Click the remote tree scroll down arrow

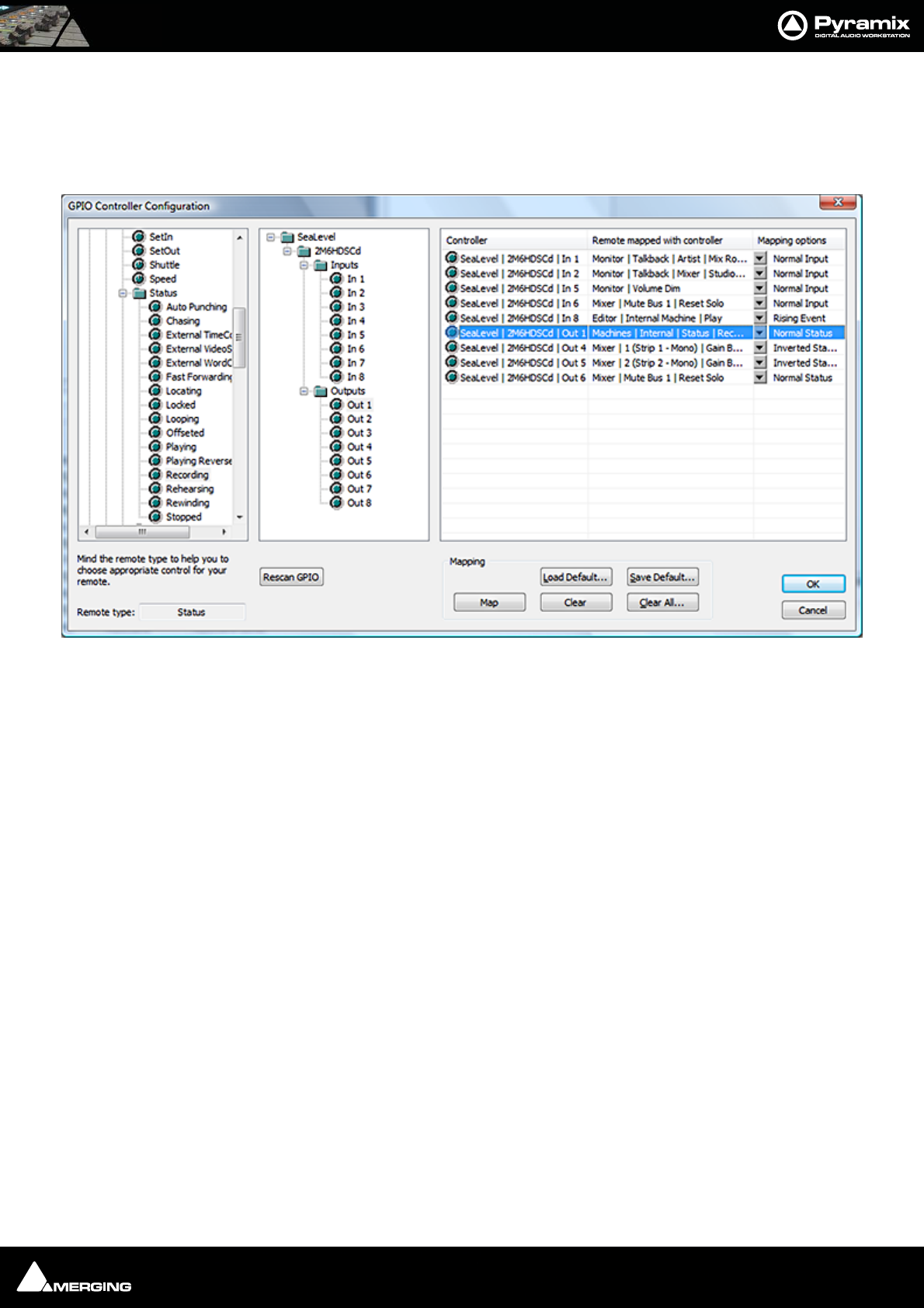point(239,517)
